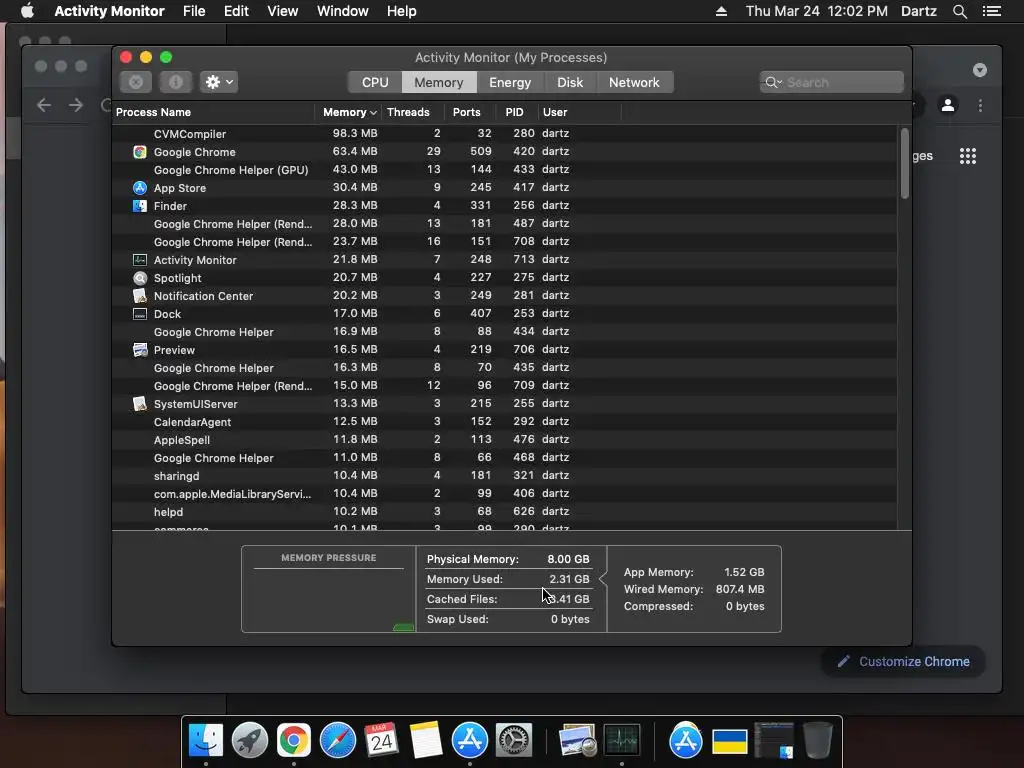
Task: Open Trash in the Dock
Action: [818, 740]
